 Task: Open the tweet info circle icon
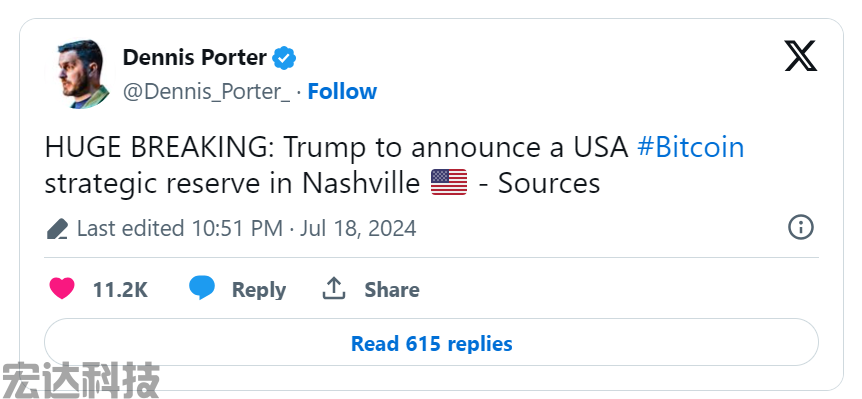coord(800,227)
